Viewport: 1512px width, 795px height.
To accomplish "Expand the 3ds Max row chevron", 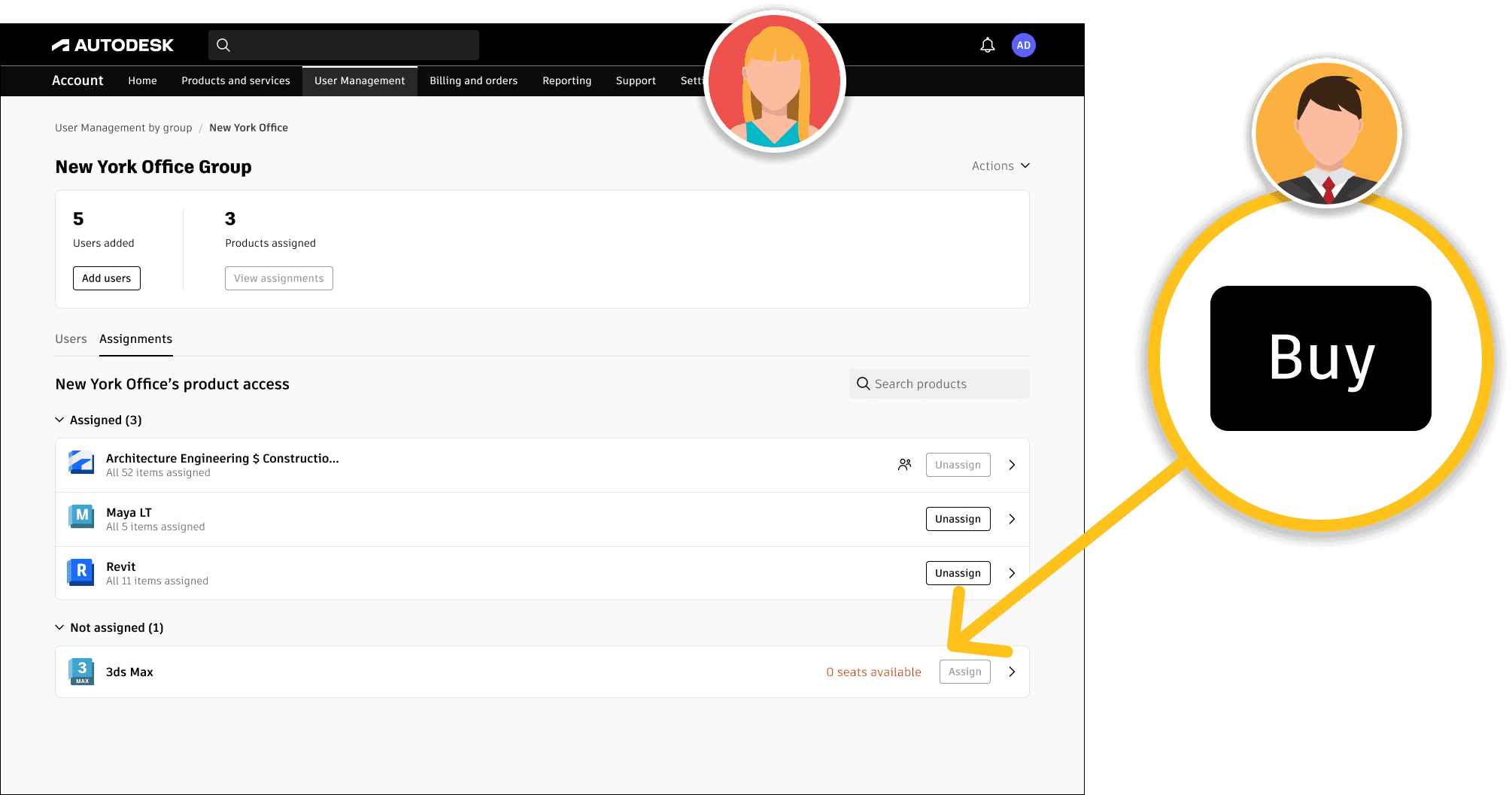I will (x=1012, y=672).
